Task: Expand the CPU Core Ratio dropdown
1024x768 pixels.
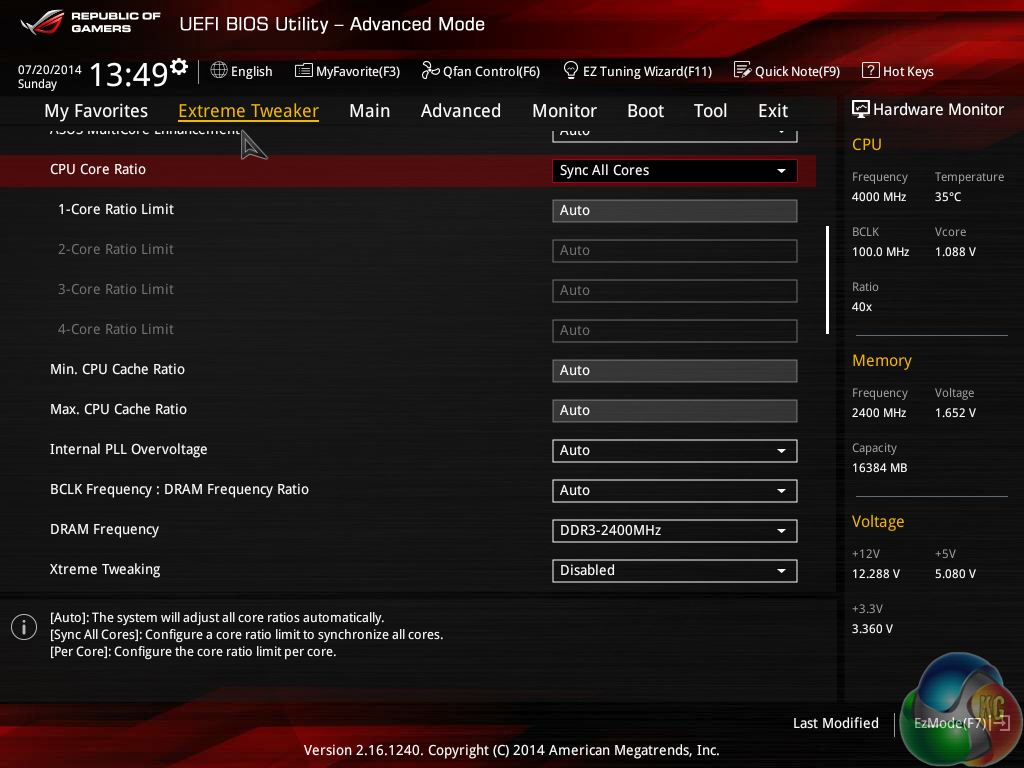Action: pos(675,170)
